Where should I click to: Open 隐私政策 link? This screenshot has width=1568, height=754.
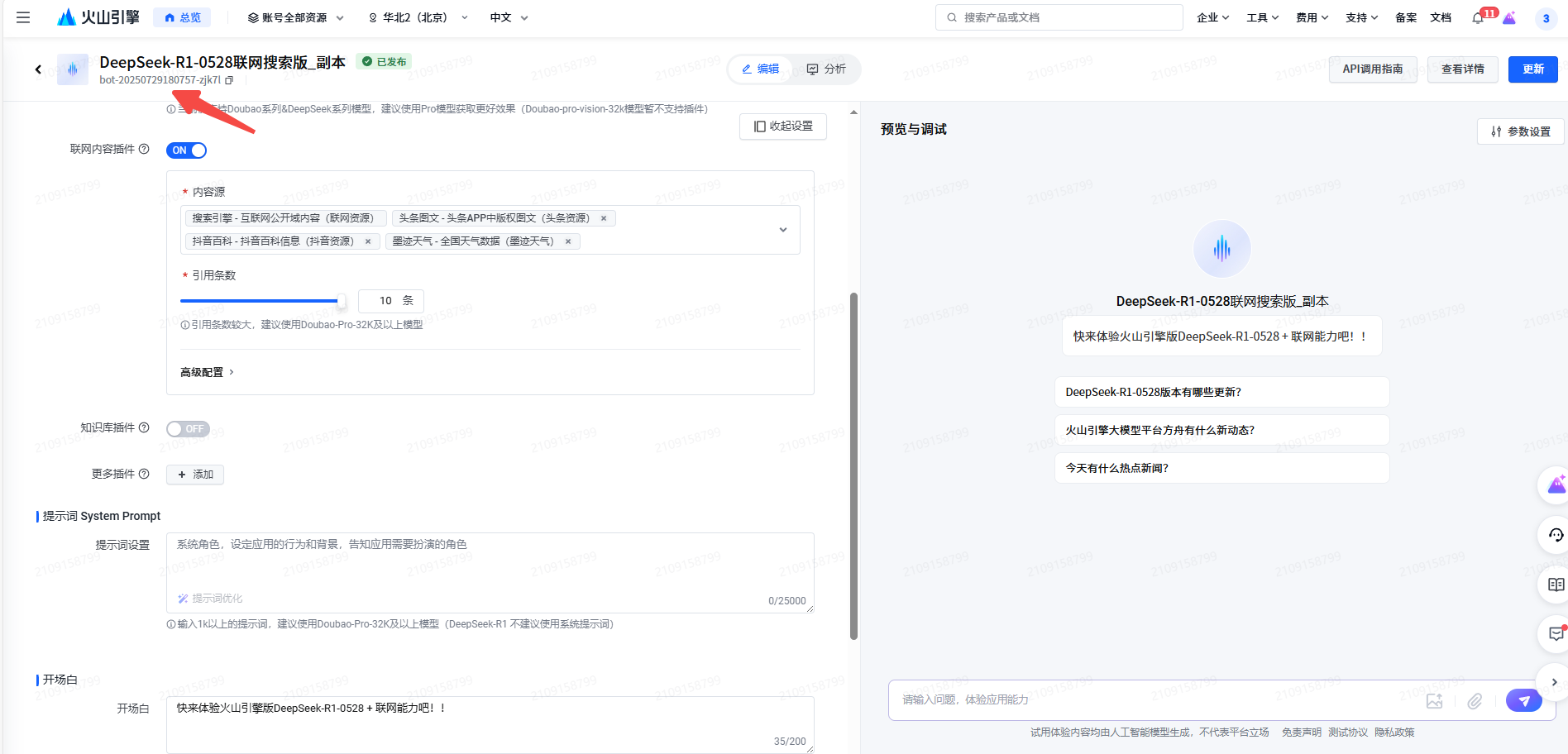[x=1394, y=733]
